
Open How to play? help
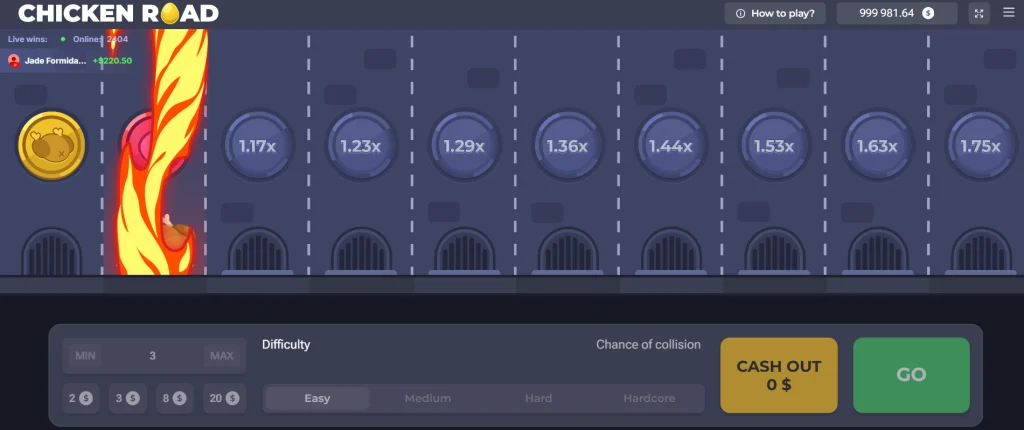[775, 13]
